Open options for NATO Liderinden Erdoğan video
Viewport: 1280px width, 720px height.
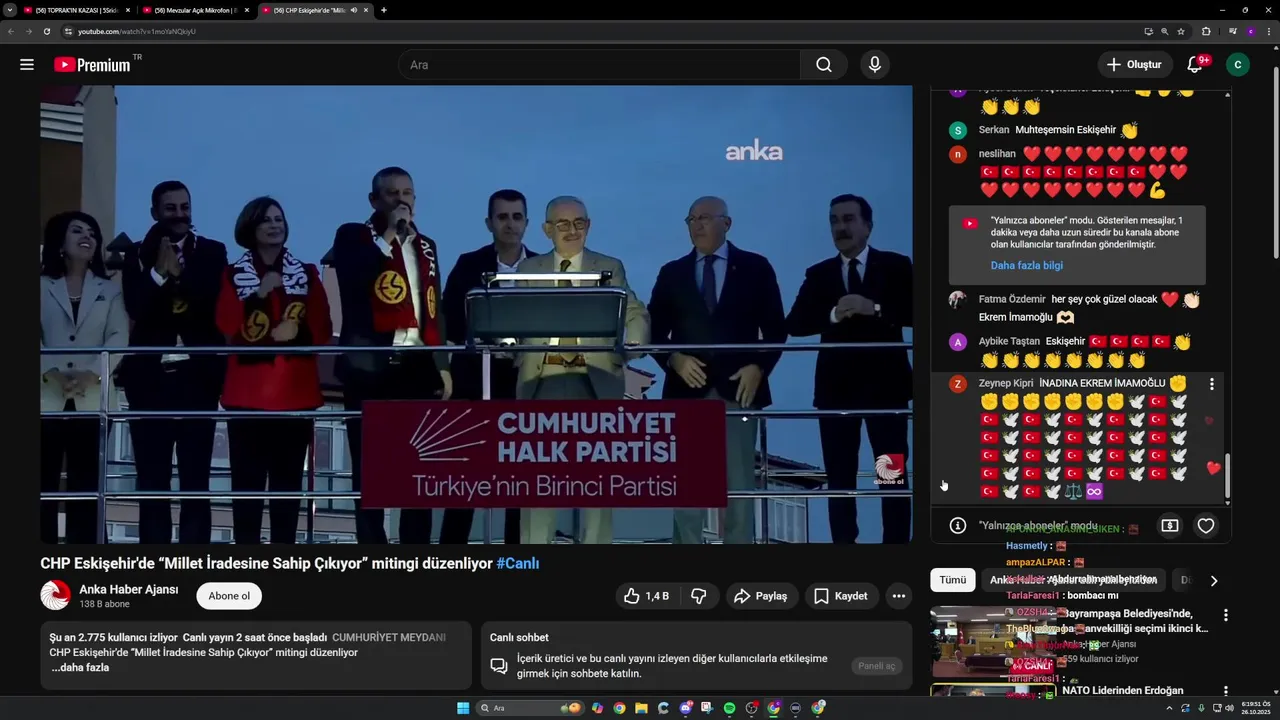click(1225, 692)
